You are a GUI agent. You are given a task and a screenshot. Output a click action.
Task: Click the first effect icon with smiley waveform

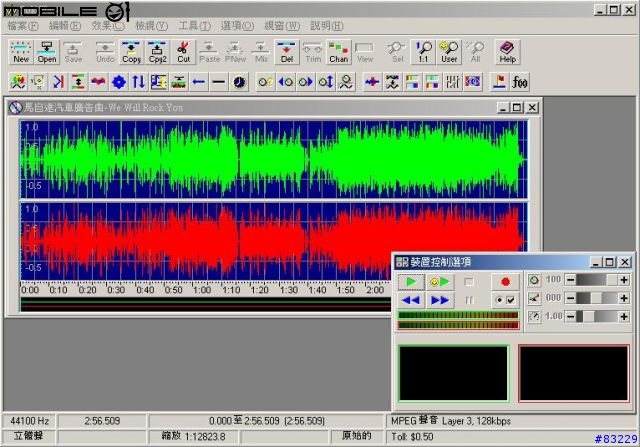(18, 82)
